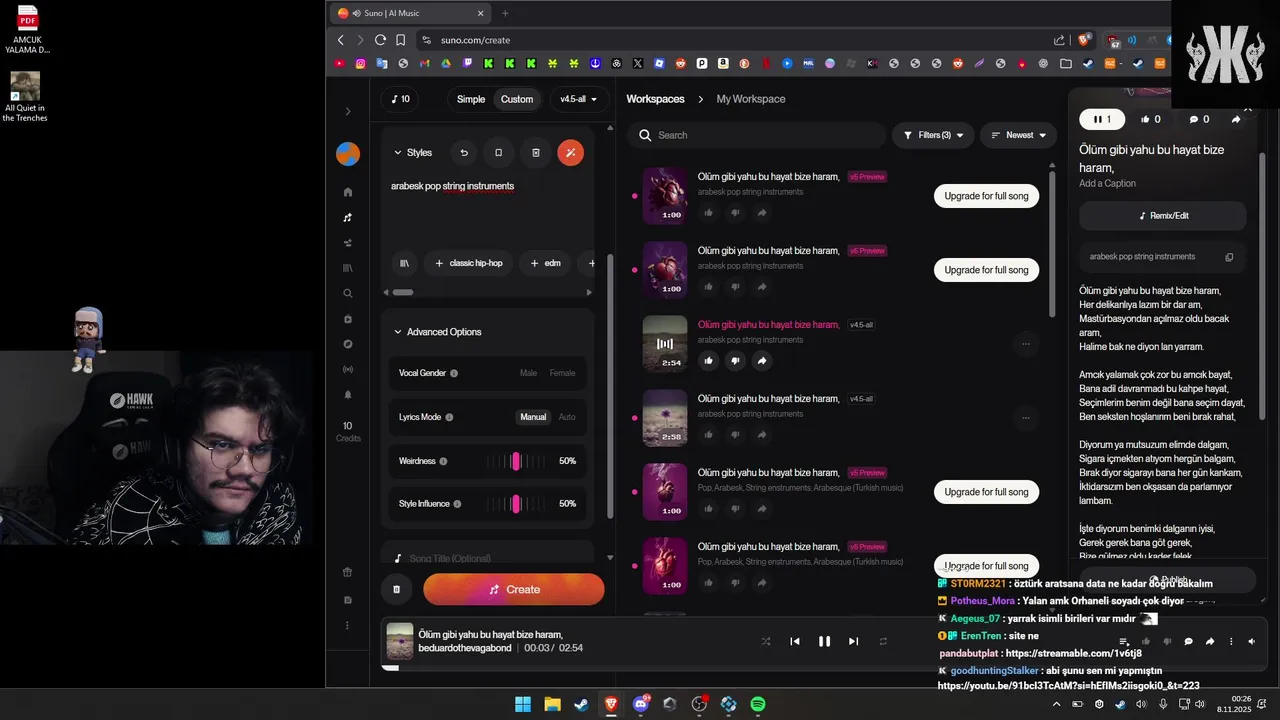This screenshot has height=720, width=1280.
Task: Open a new browser tab
Action: (505, 13)
